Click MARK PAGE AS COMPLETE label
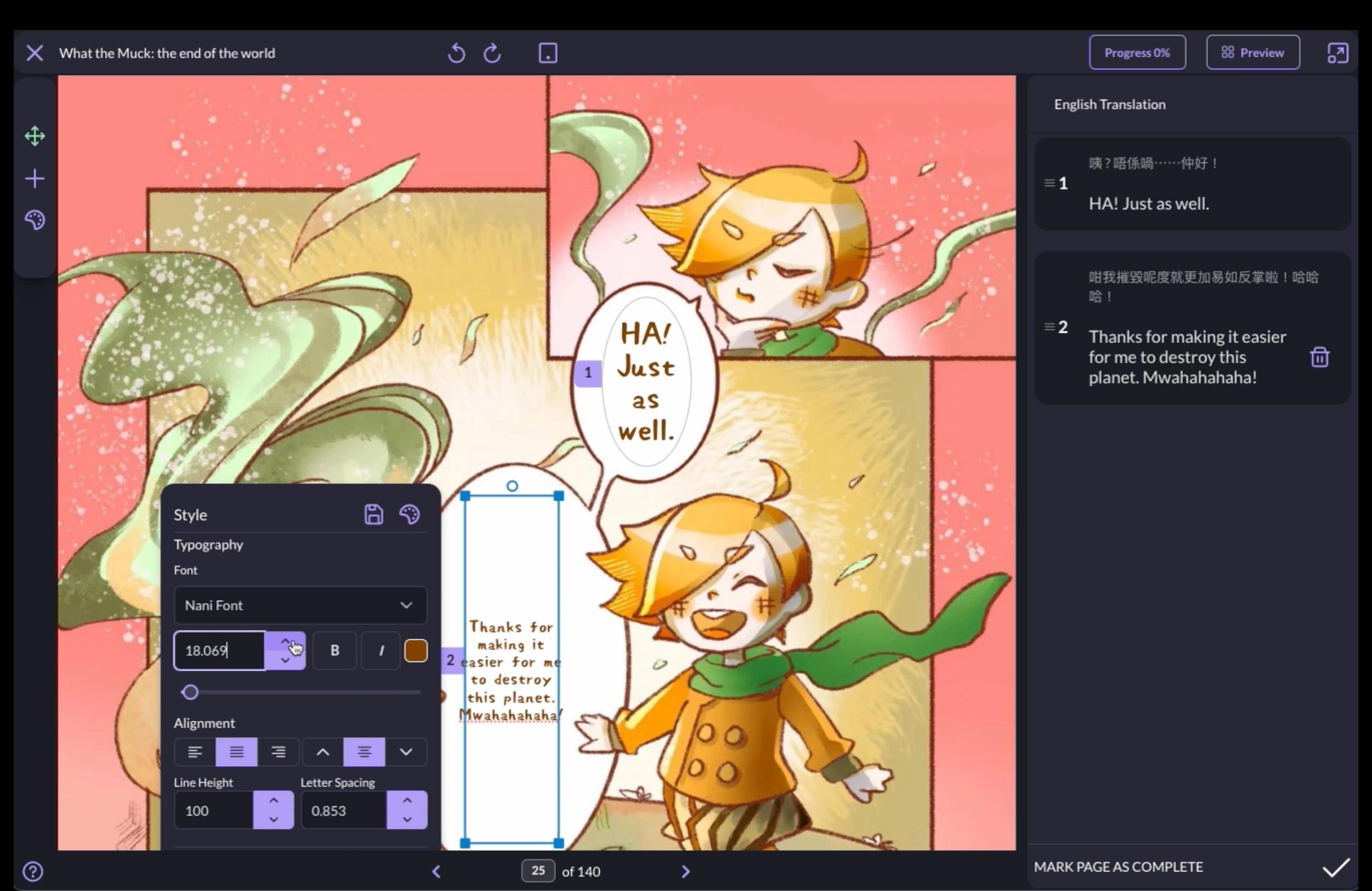Screen dimensions: 1372x891 pyautogui.click(x=1118, y=867)
